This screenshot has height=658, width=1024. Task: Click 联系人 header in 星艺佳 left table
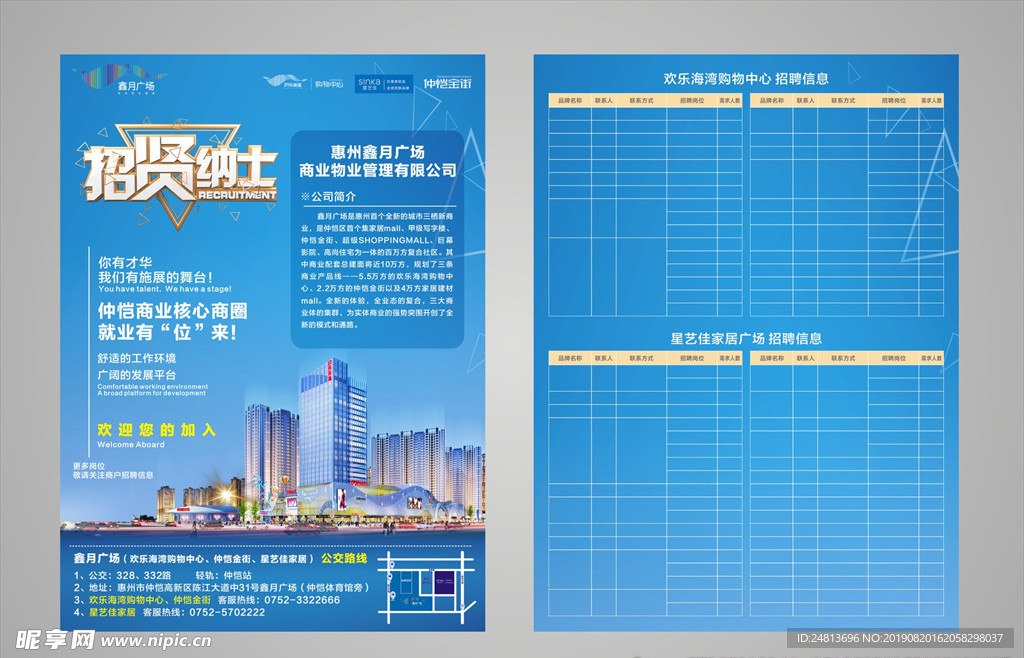point(604,358)
